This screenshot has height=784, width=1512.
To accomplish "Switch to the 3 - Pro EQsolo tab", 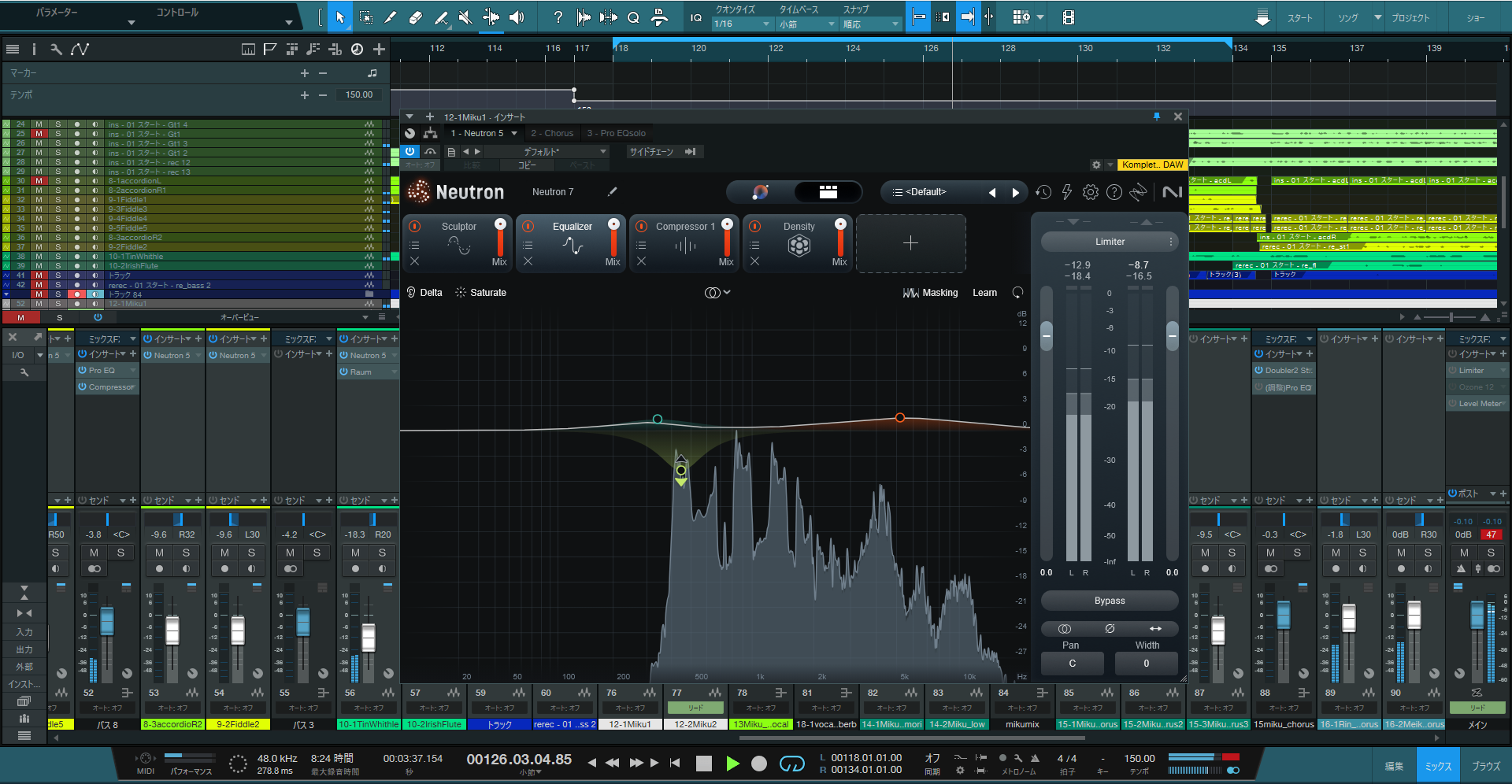I will tap(616, 133).
